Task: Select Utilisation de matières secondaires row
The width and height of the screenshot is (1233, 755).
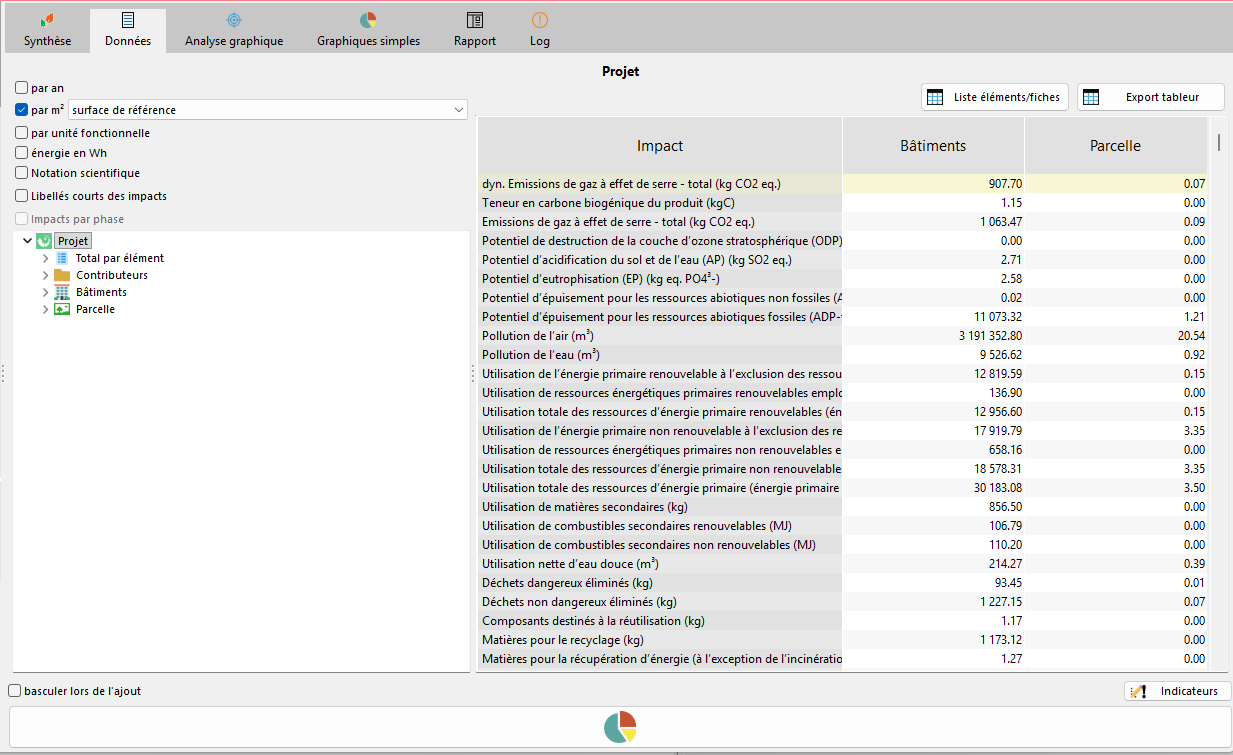Action: (842, 507)
